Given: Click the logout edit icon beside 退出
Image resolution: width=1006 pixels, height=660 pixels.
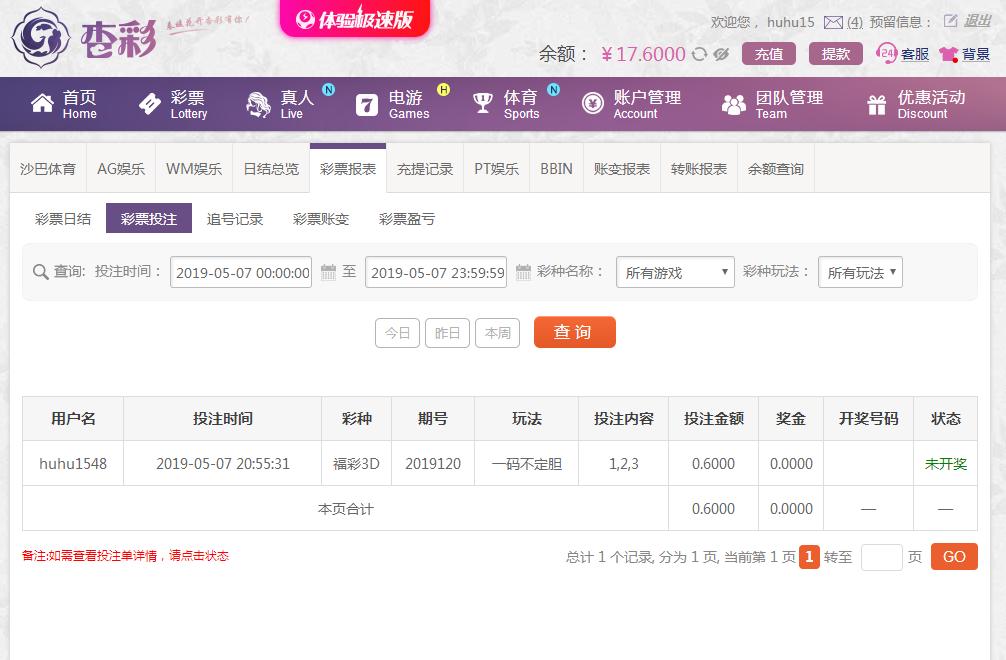Looking at the screenshot, I should click(950, 21).
